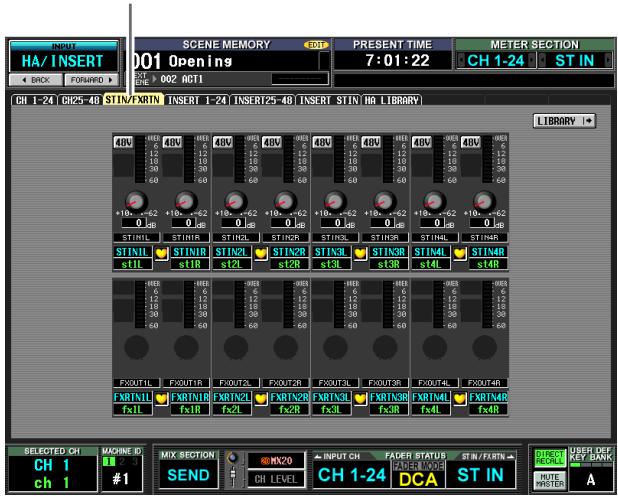The height and width of the screenshot is (498, 618).
Task: Click the LIBRARY button
Action: pos(564,121)
